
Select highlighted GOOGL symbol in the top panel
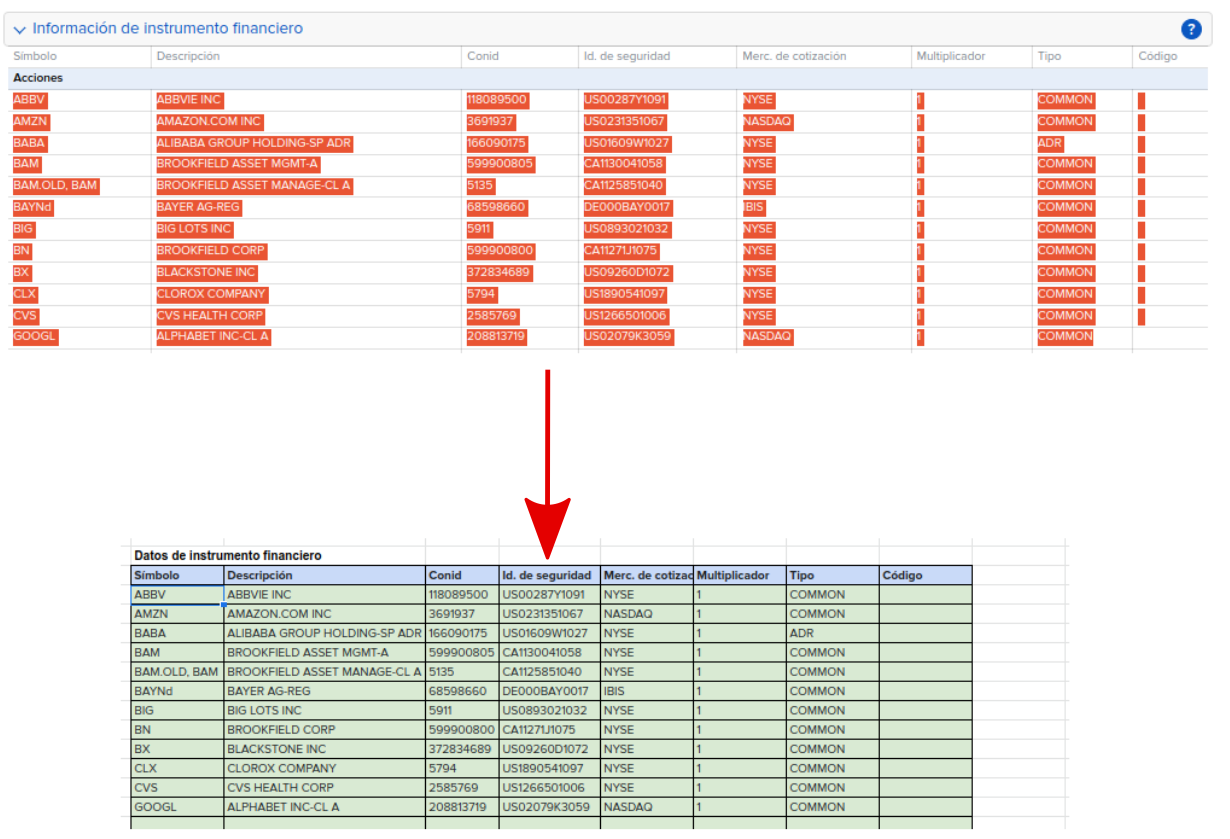[35, 337]
